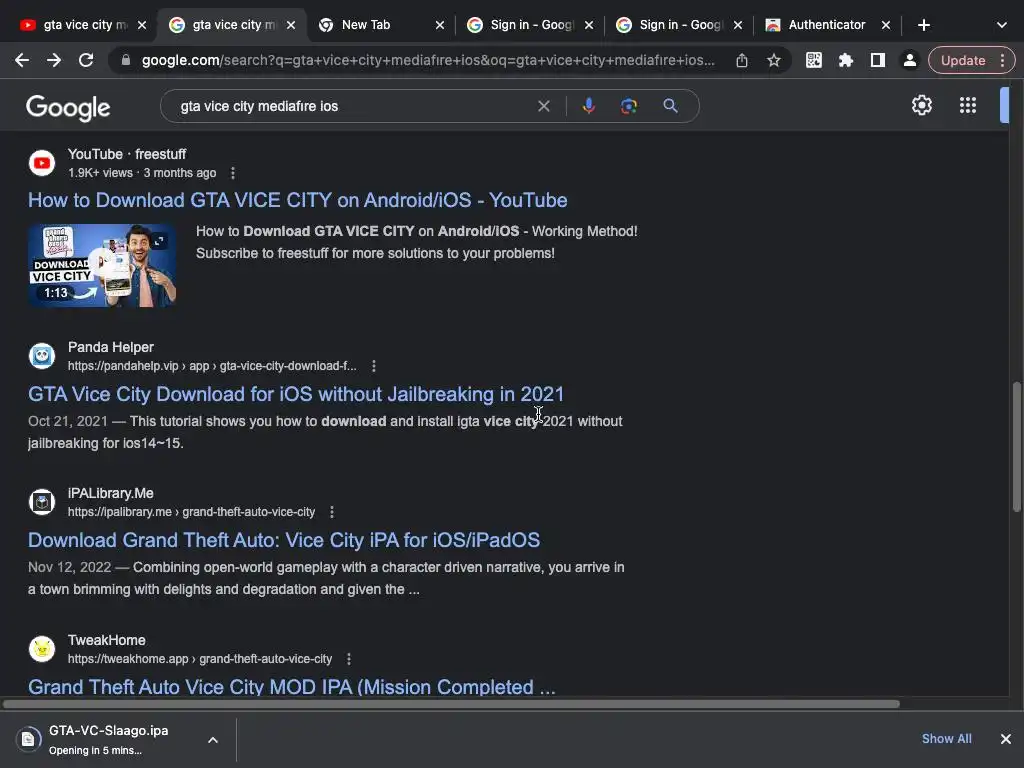Go to the Google homepage logo
The height and width of the screenshot is (768, 1024).
tap(68, 108)
